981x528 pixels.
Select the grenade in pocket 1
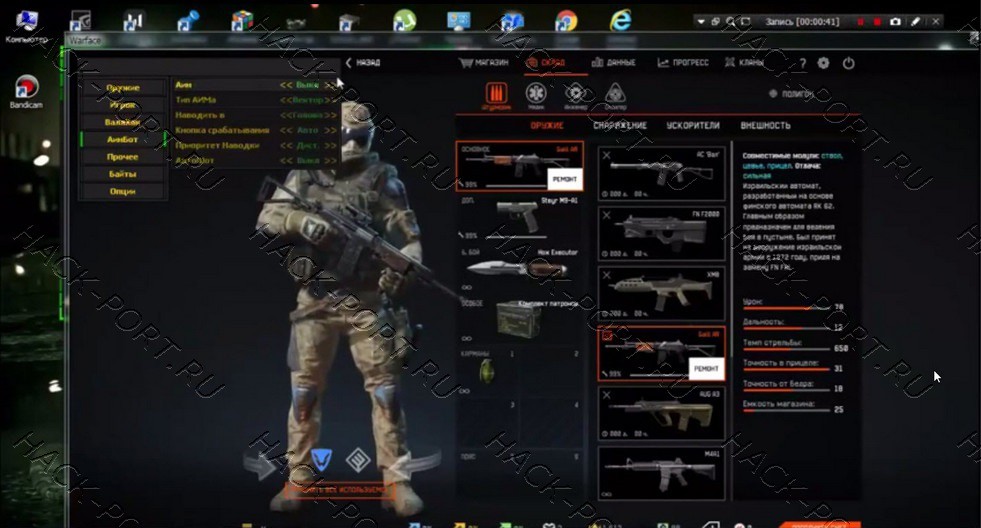(487, 373)
